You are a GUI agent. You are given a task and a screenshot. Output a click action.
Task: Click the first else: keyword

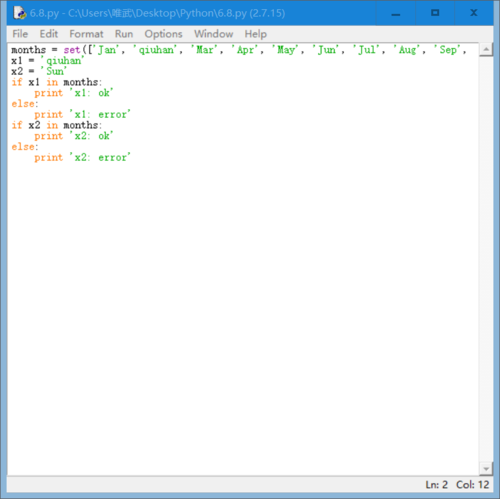coord(25,104)
